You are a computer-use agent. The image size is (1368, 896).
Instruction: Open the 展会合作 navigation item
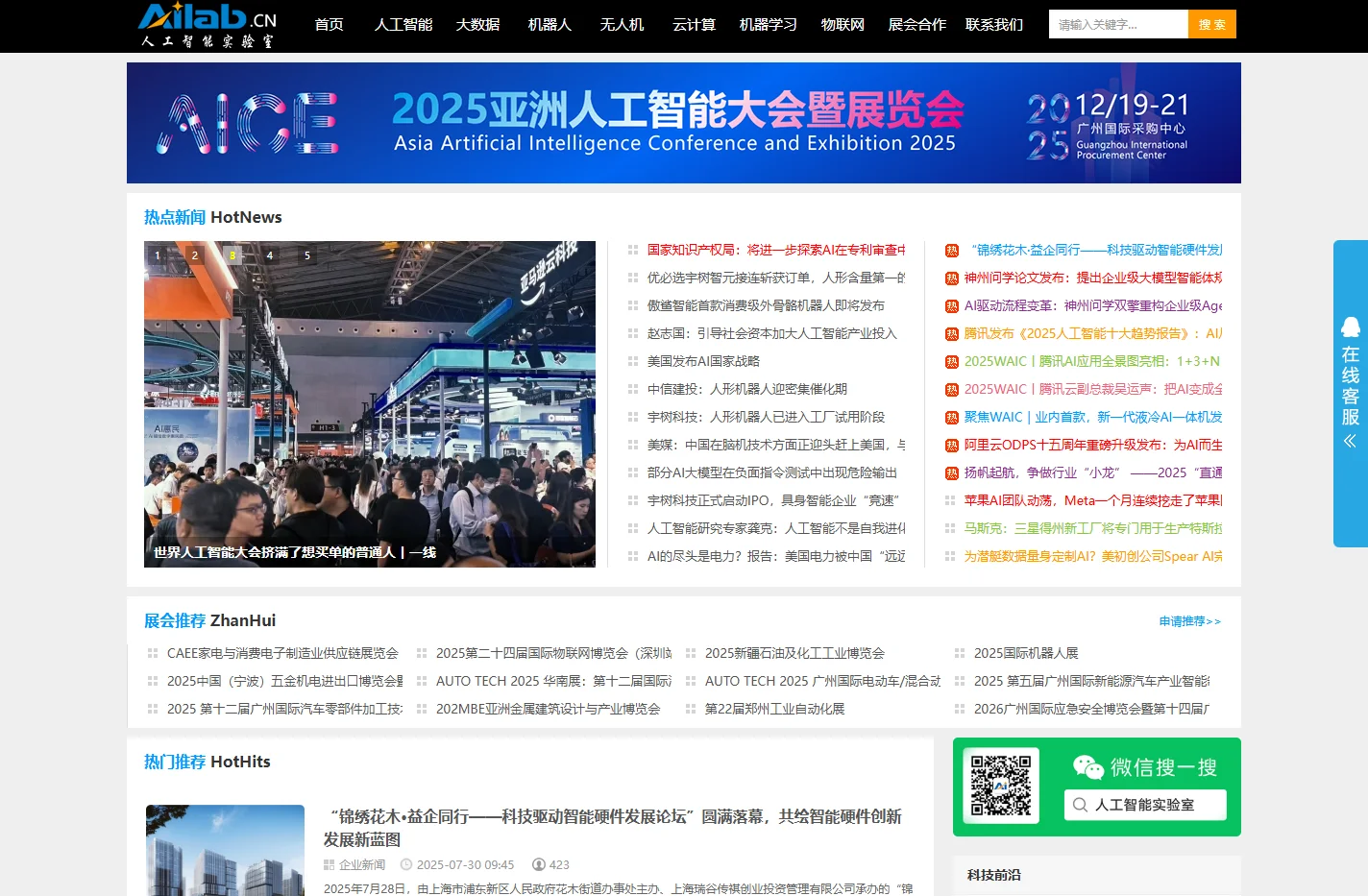[917, 25]
